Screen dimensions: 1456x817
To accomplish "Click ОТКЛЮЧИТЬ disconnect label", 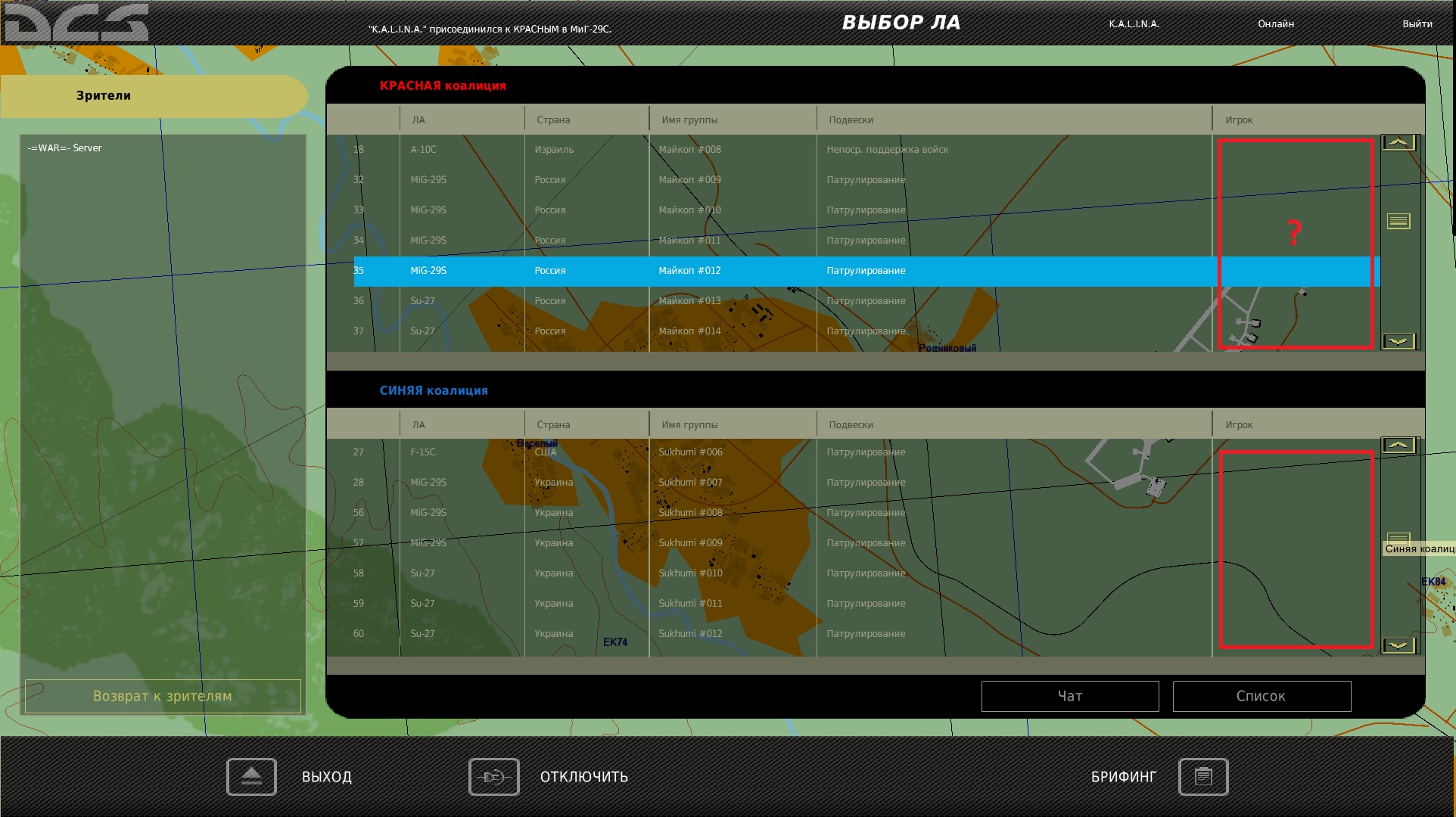I will (x=584, y=777).
